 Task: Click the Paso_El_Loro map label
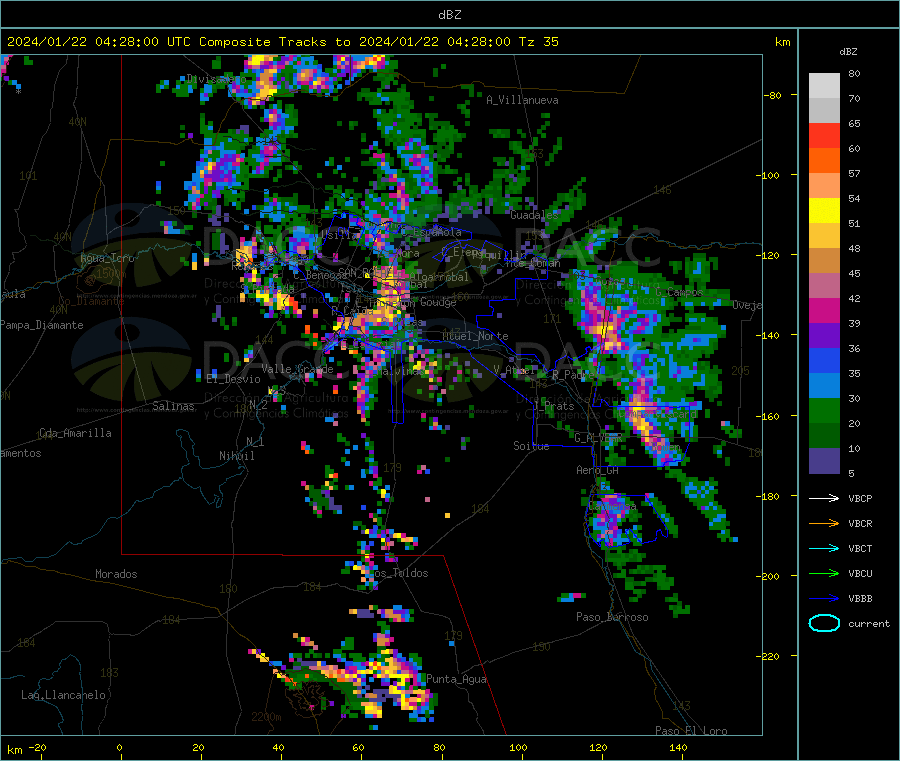(691, 731)
